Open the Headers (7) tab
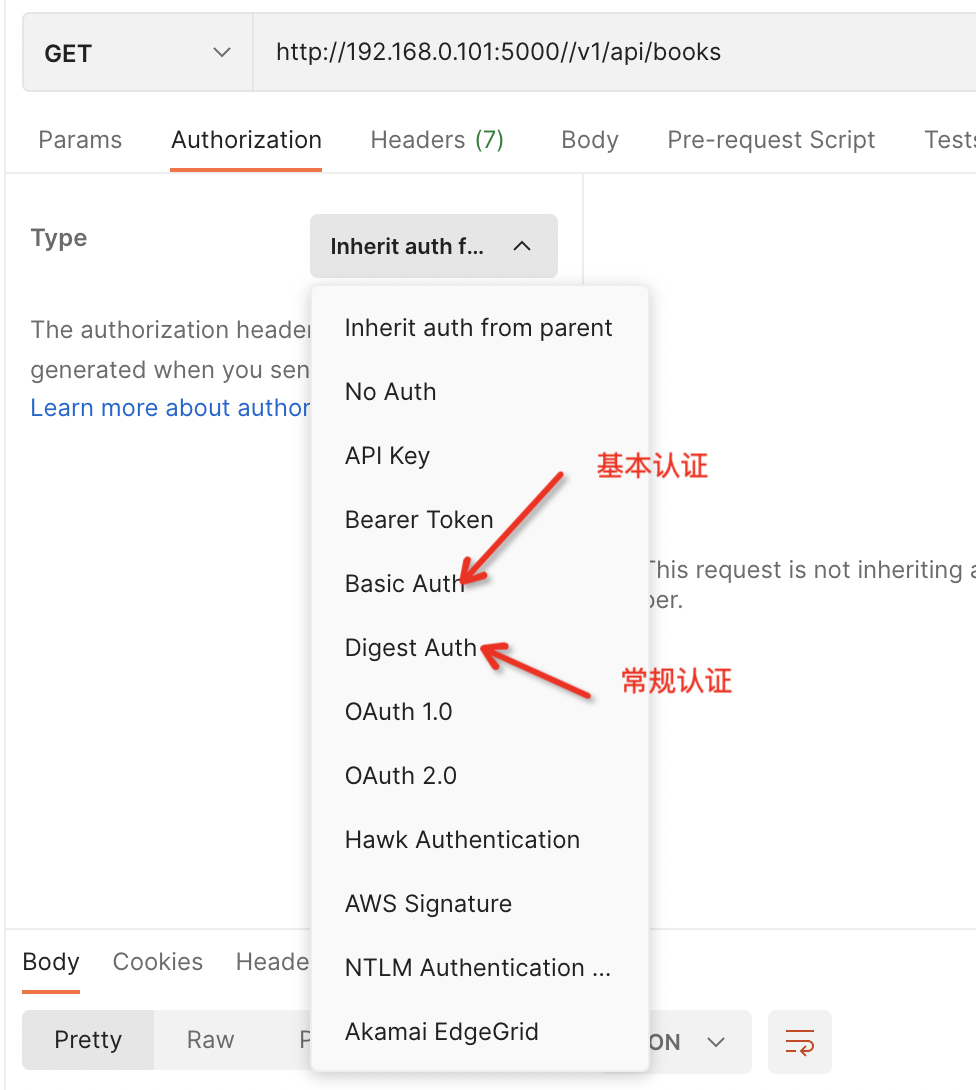 437,140
